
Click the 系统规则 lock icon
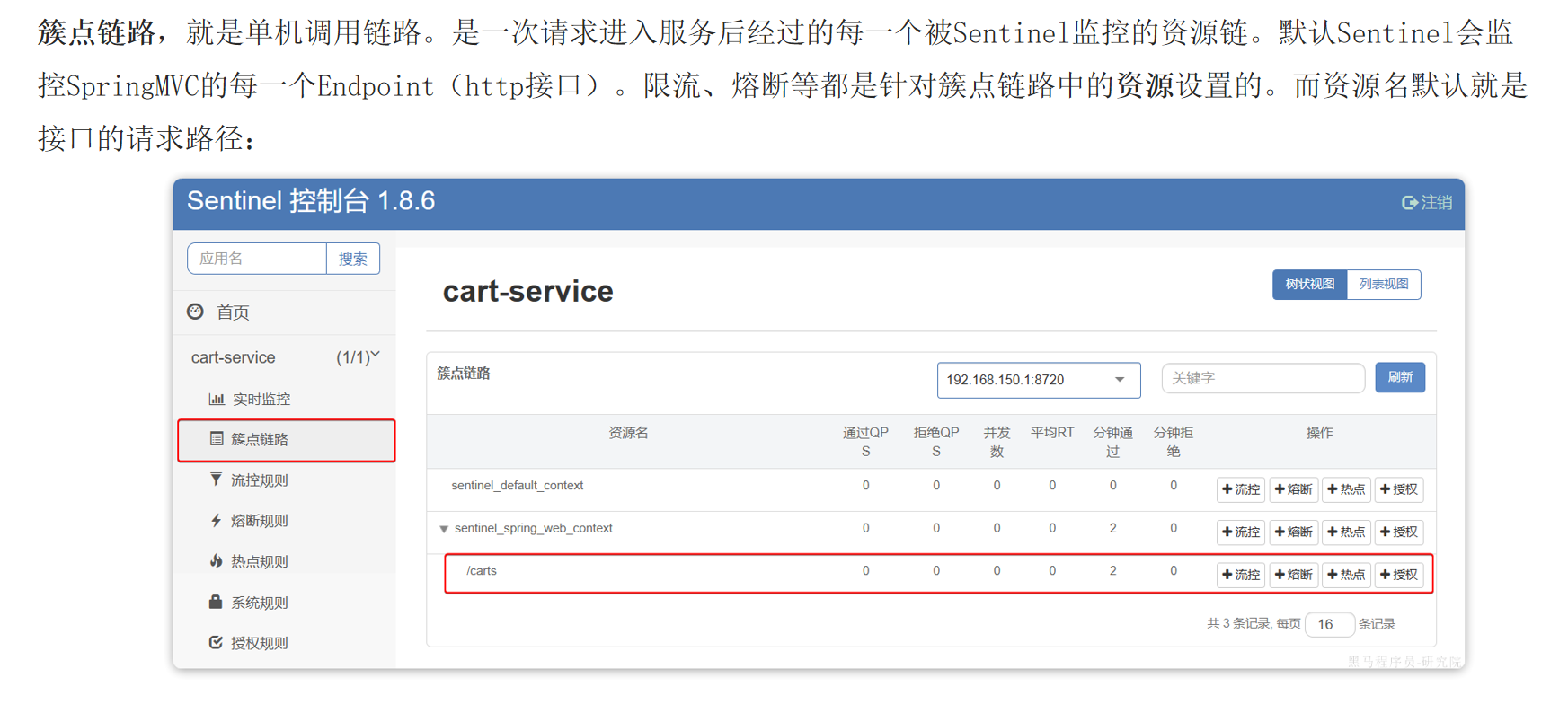pyautogui.click(x=216, y=602)
